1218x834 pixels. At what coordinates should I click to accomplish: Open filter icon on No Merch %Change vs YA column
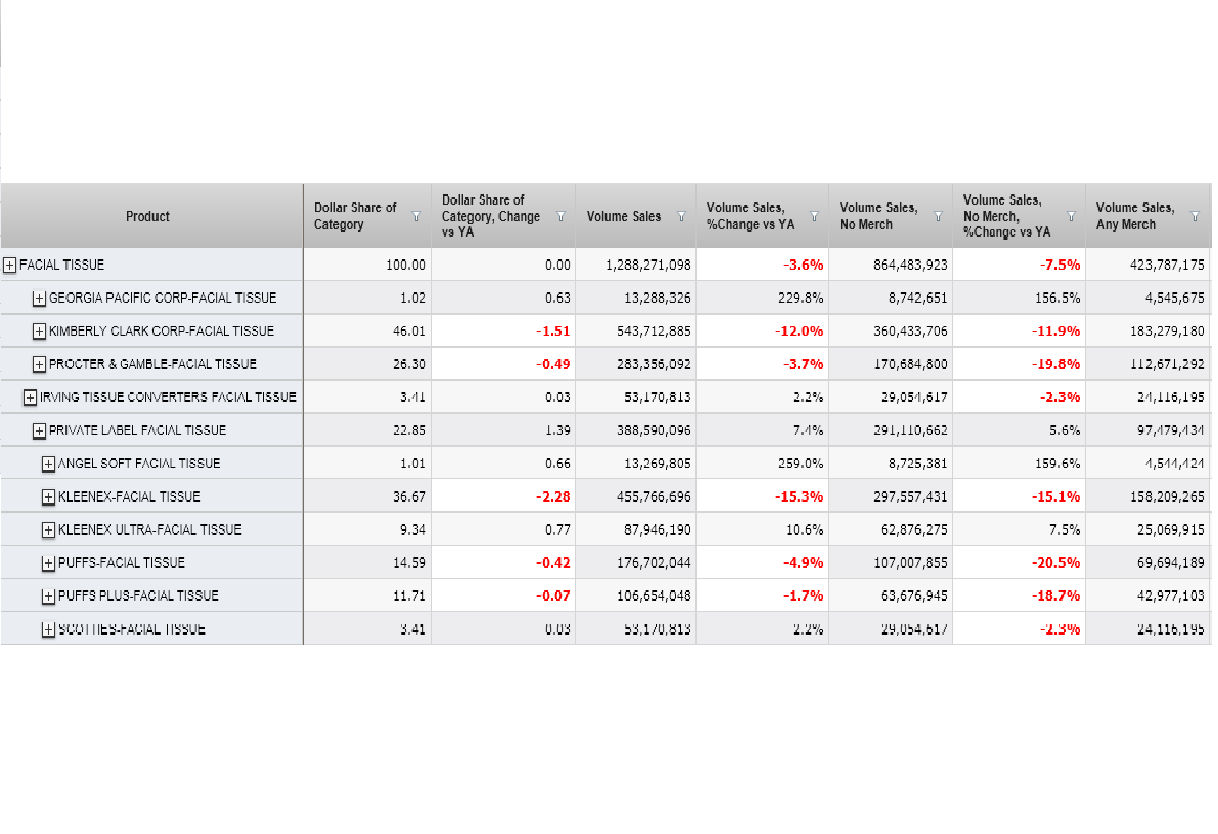tap(1071, 216)
